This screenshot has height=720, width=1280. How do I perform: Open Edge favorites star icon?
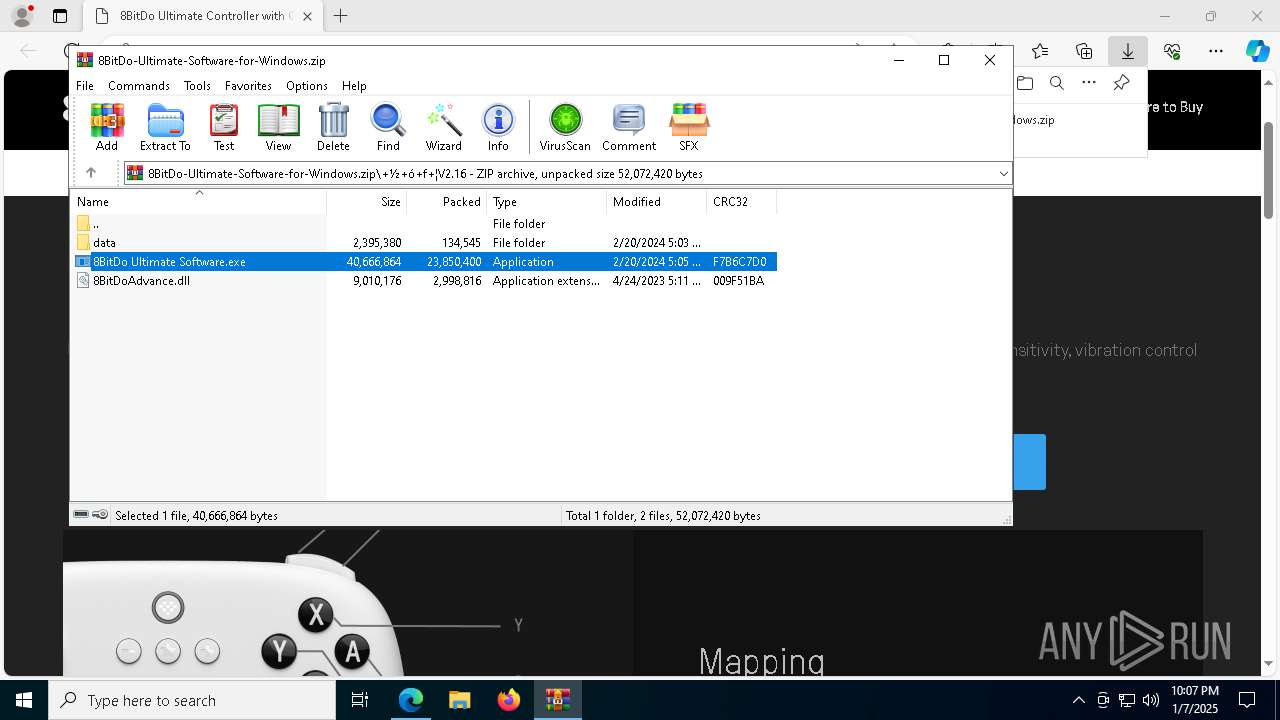1040,51
